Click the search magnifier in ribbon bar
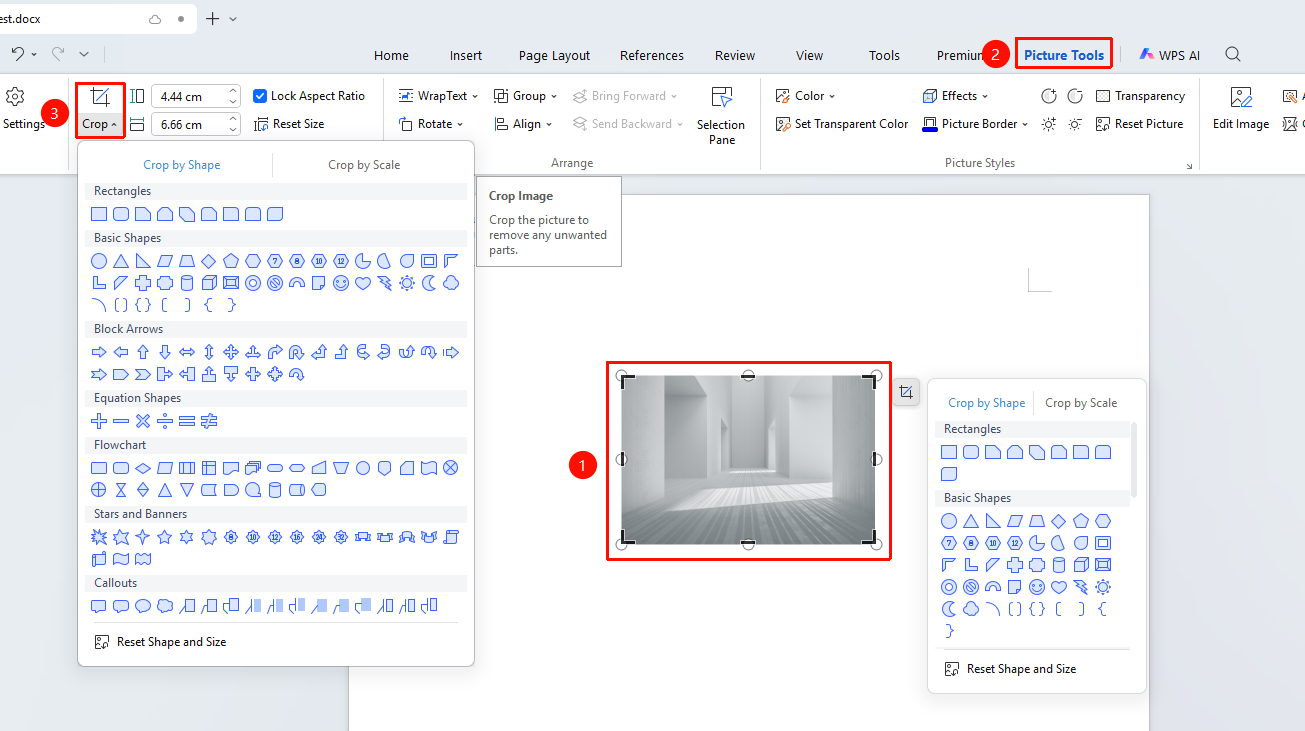This screenshot has height=731, width=1305. (1233, 55)
